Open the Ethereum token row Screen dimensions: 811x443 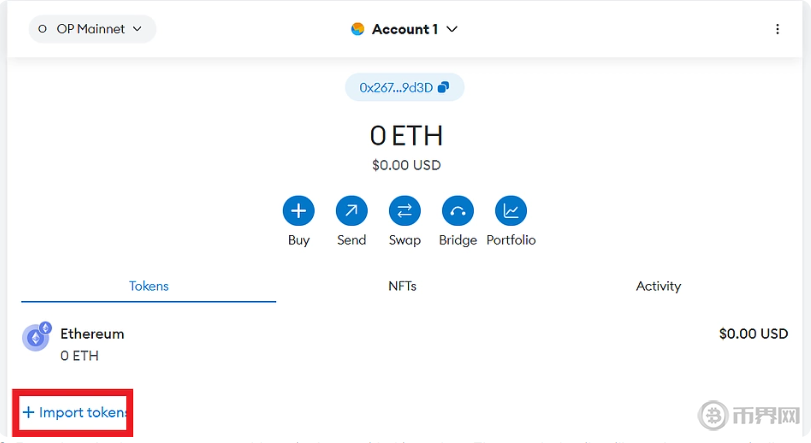click(x=400, y=344)
